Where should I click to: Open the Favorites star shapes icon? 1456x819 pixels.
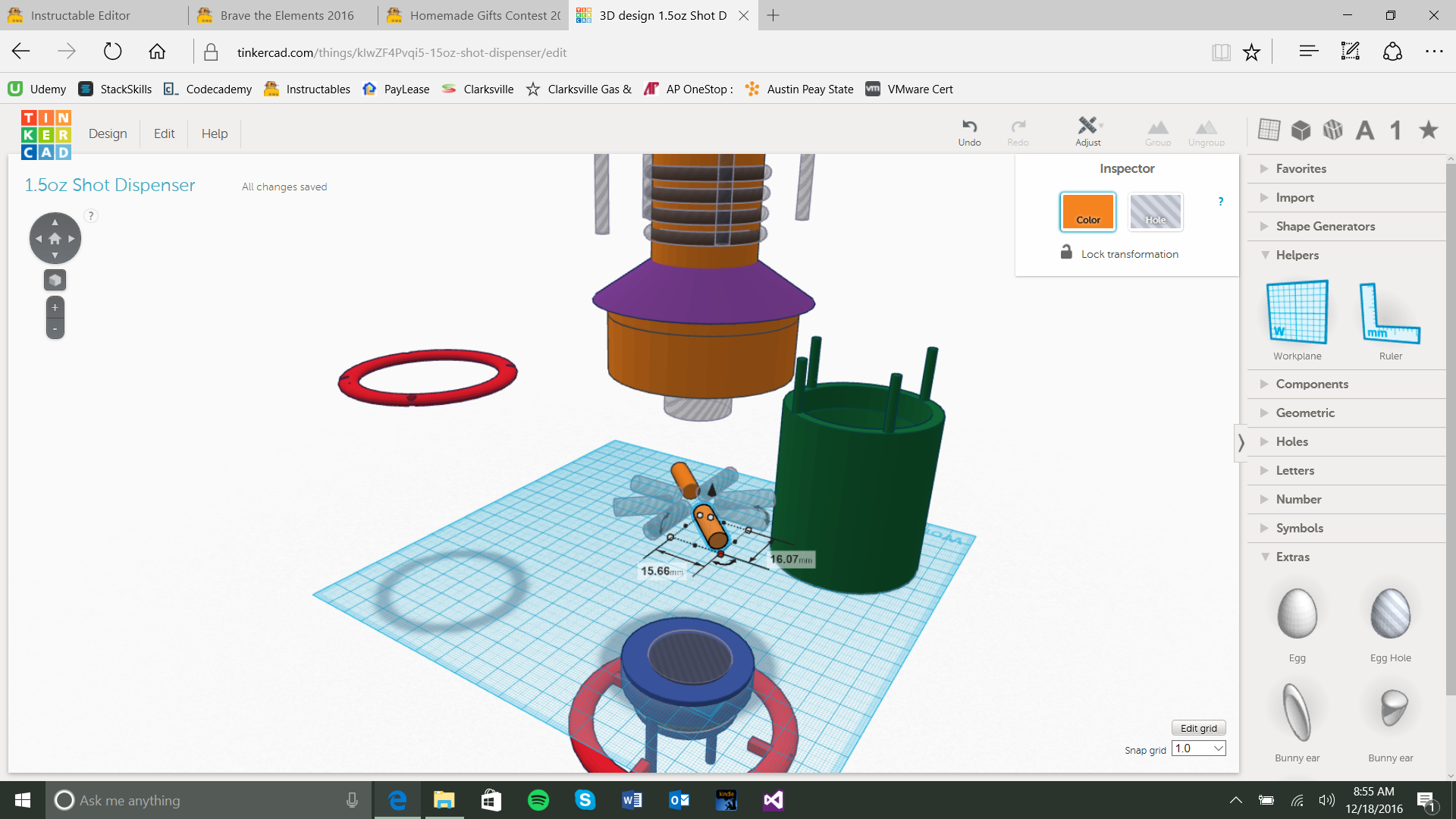[x=1429, y=130]
